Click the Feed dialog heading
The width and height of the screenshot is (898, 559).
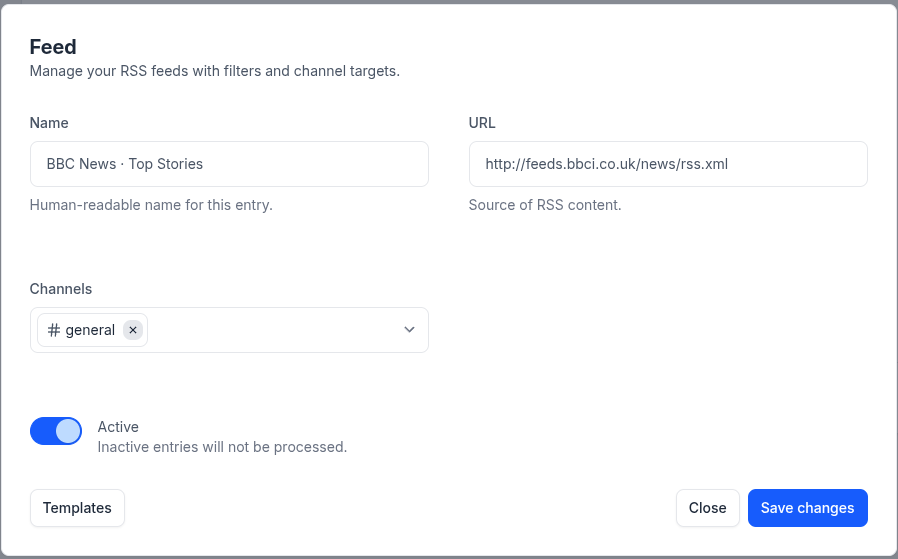[53, 47]
